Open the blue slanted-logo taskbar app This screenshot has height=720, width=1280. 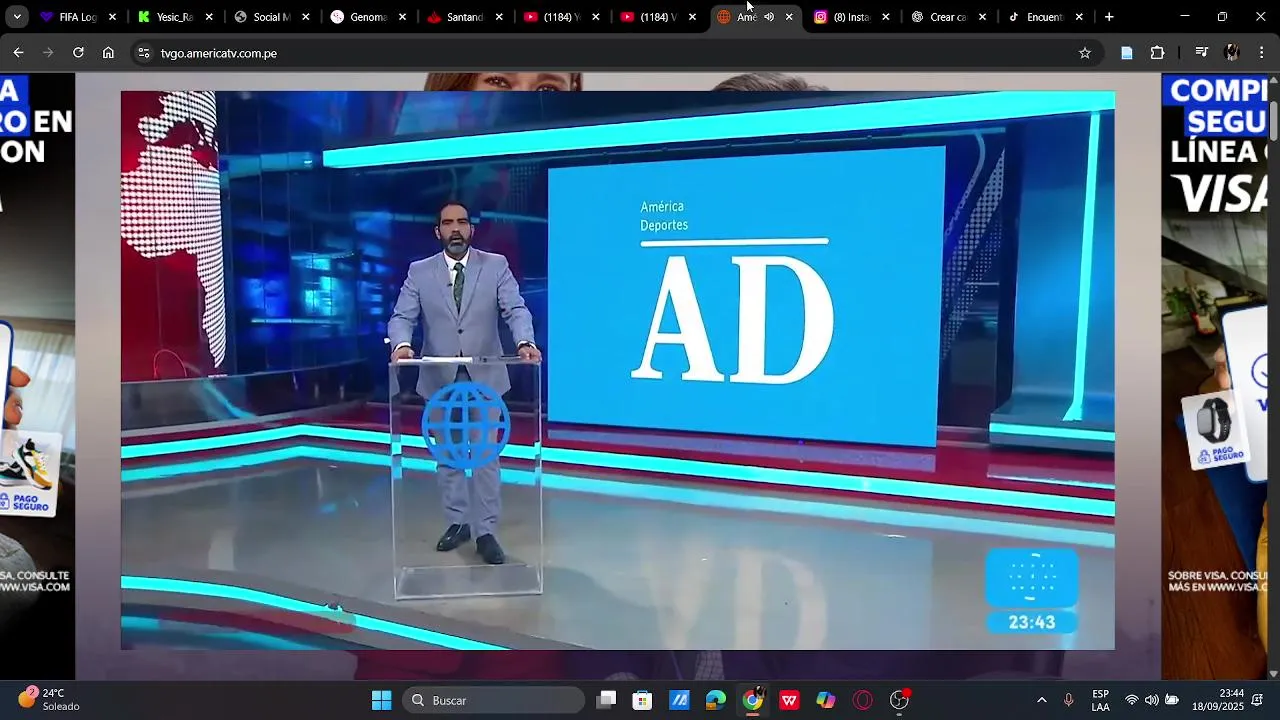point(680,700)
